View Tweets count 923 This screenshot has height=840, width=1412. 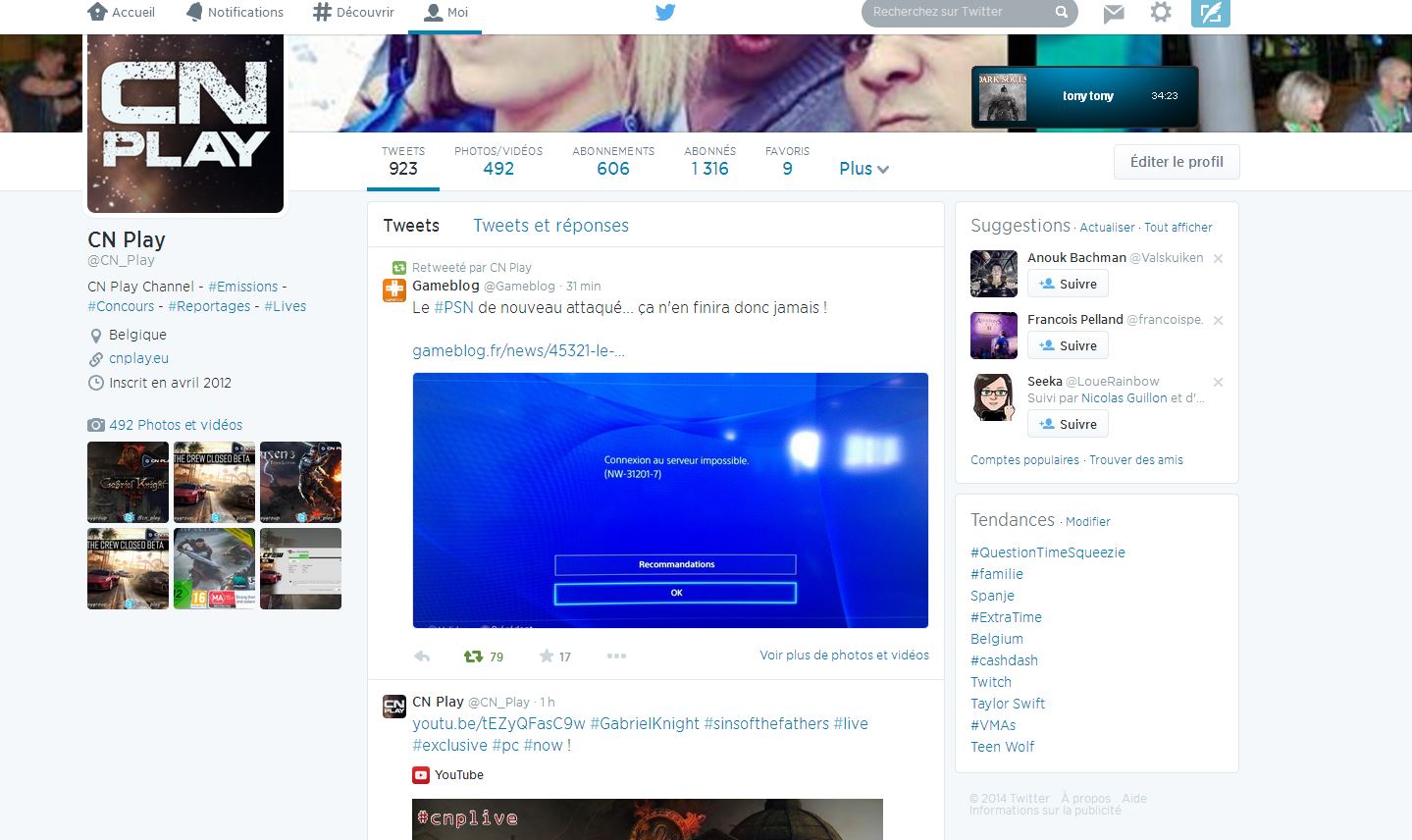point(403,161)
